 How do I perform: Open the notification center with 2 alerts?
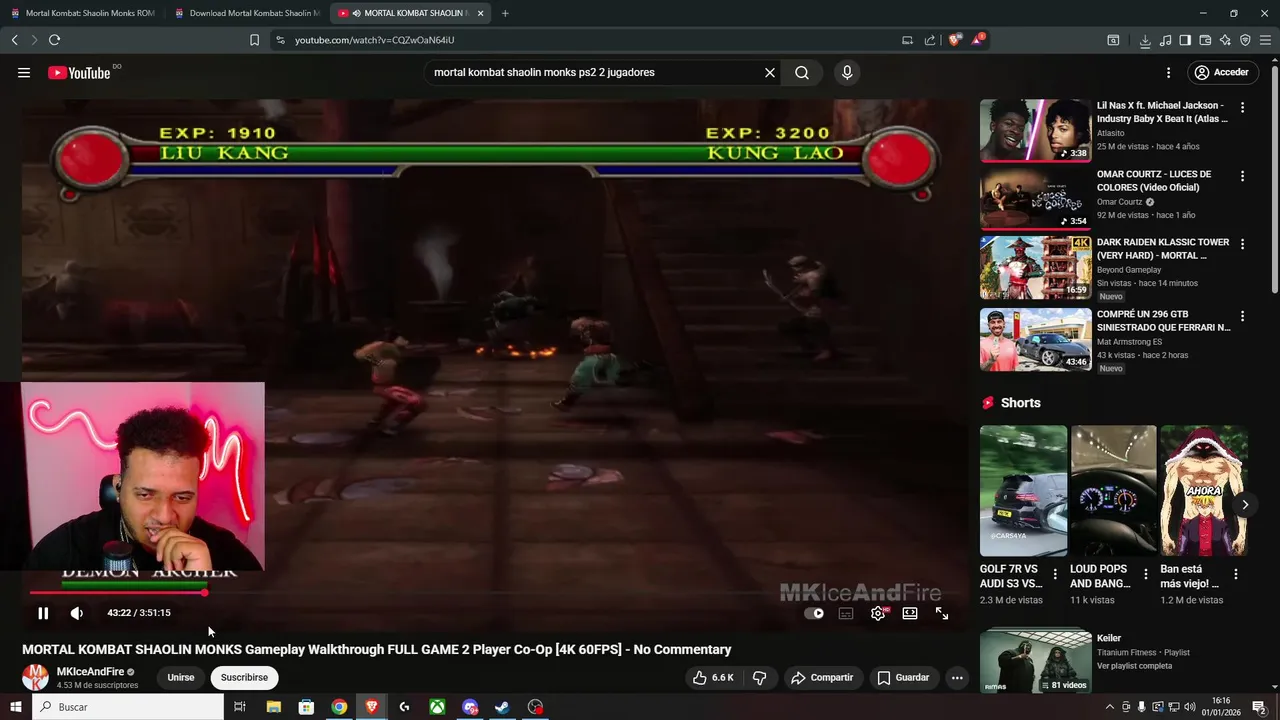coord(1260,707)
